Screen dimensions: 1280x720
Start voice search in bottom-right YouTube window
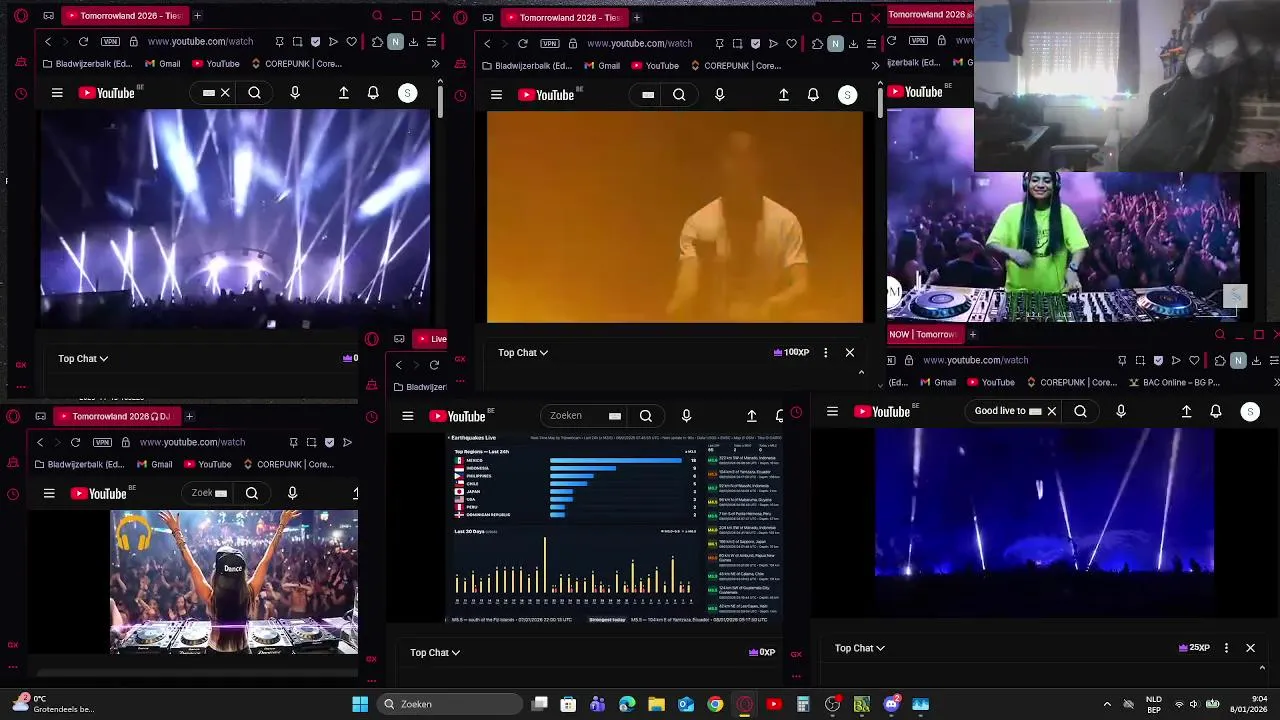tap(1121, 411)
